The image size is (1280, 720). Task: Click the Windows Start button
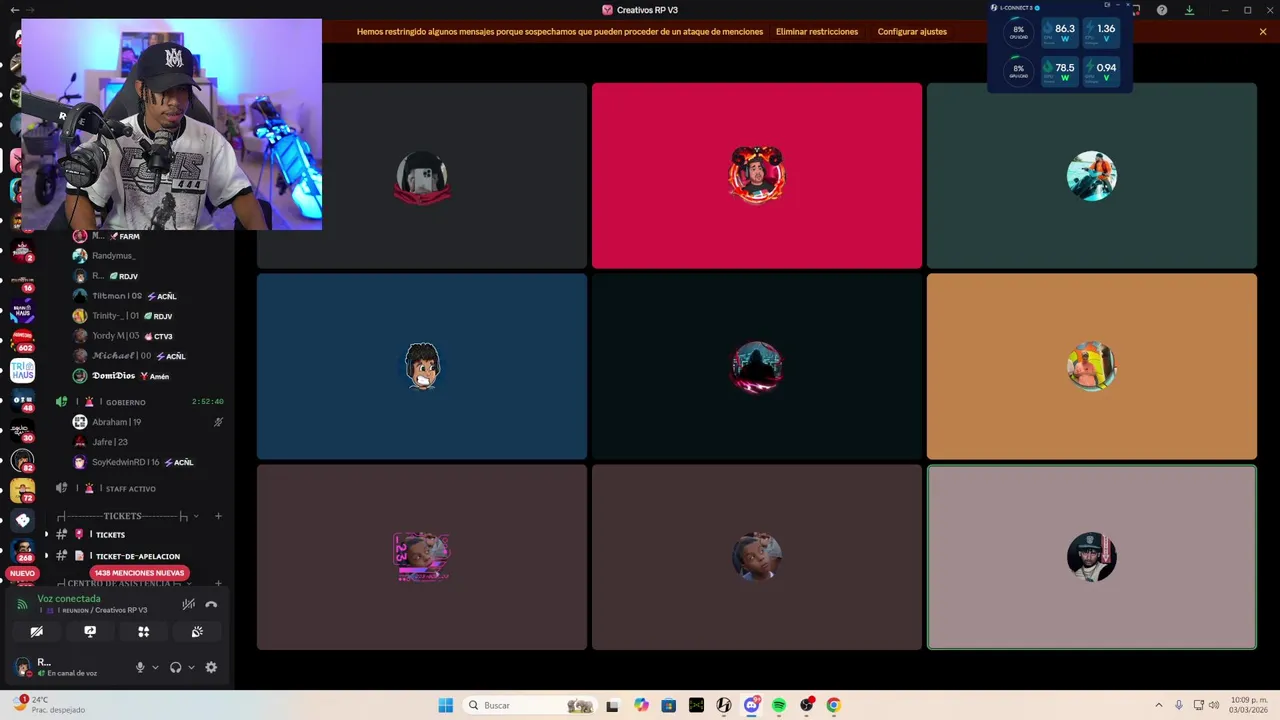click(x=445, y=705)
